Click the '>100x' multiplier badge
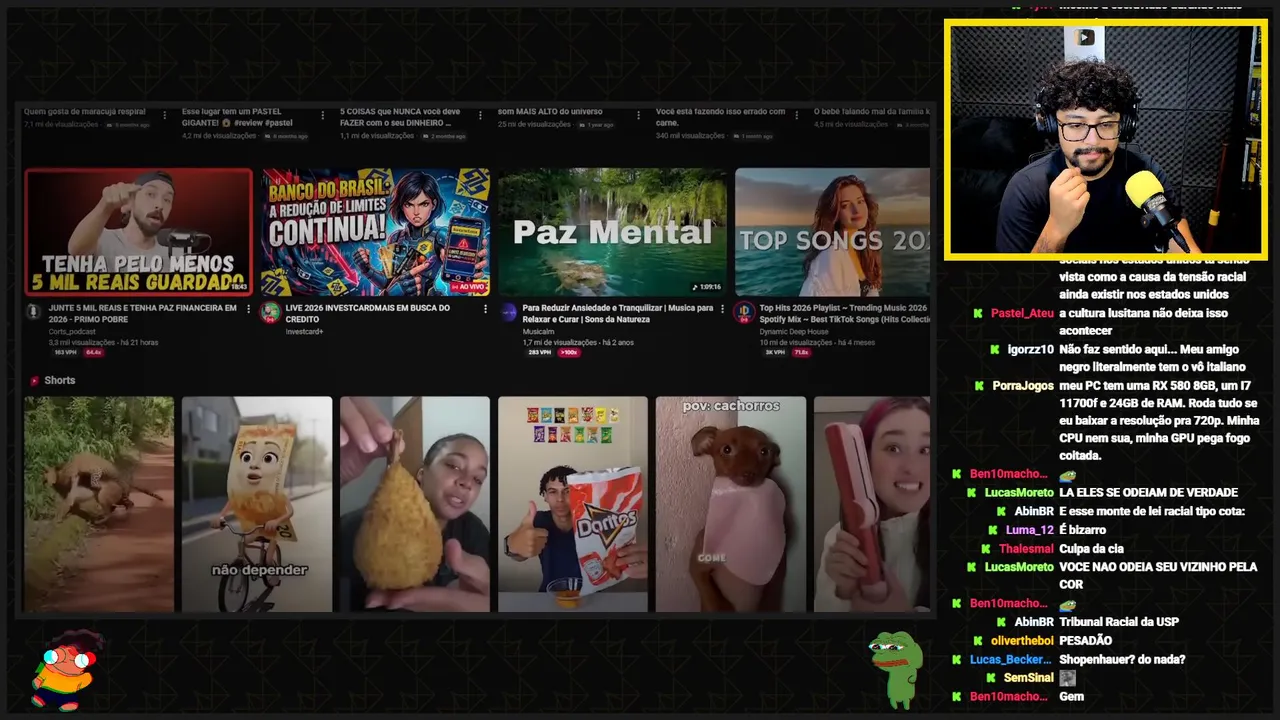The height and width of the screenshot is (720, 1280). point(568,352)
